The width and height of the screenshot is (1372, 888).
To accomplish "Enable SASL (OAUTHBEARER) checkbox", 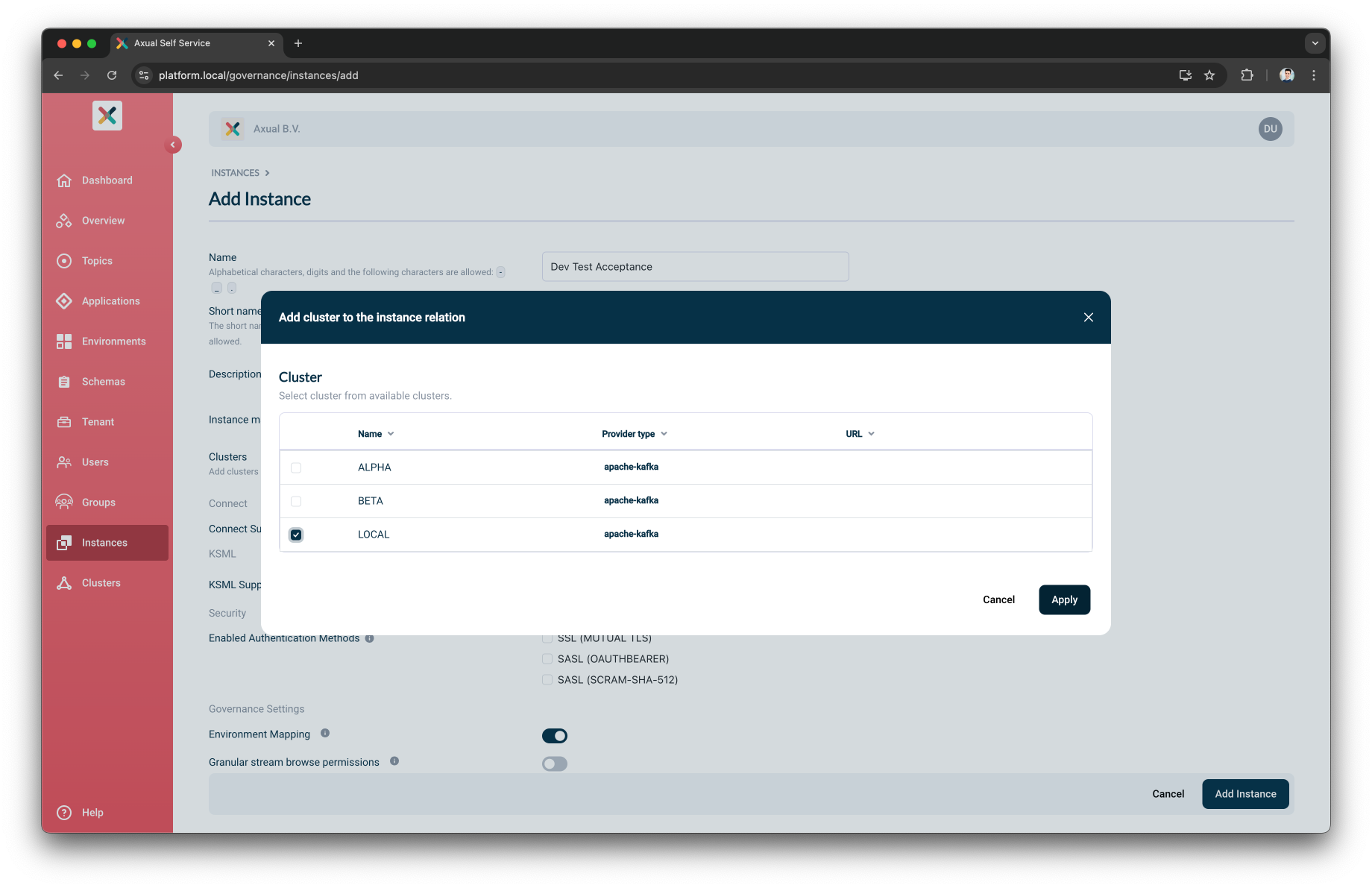I will [547, 659].
